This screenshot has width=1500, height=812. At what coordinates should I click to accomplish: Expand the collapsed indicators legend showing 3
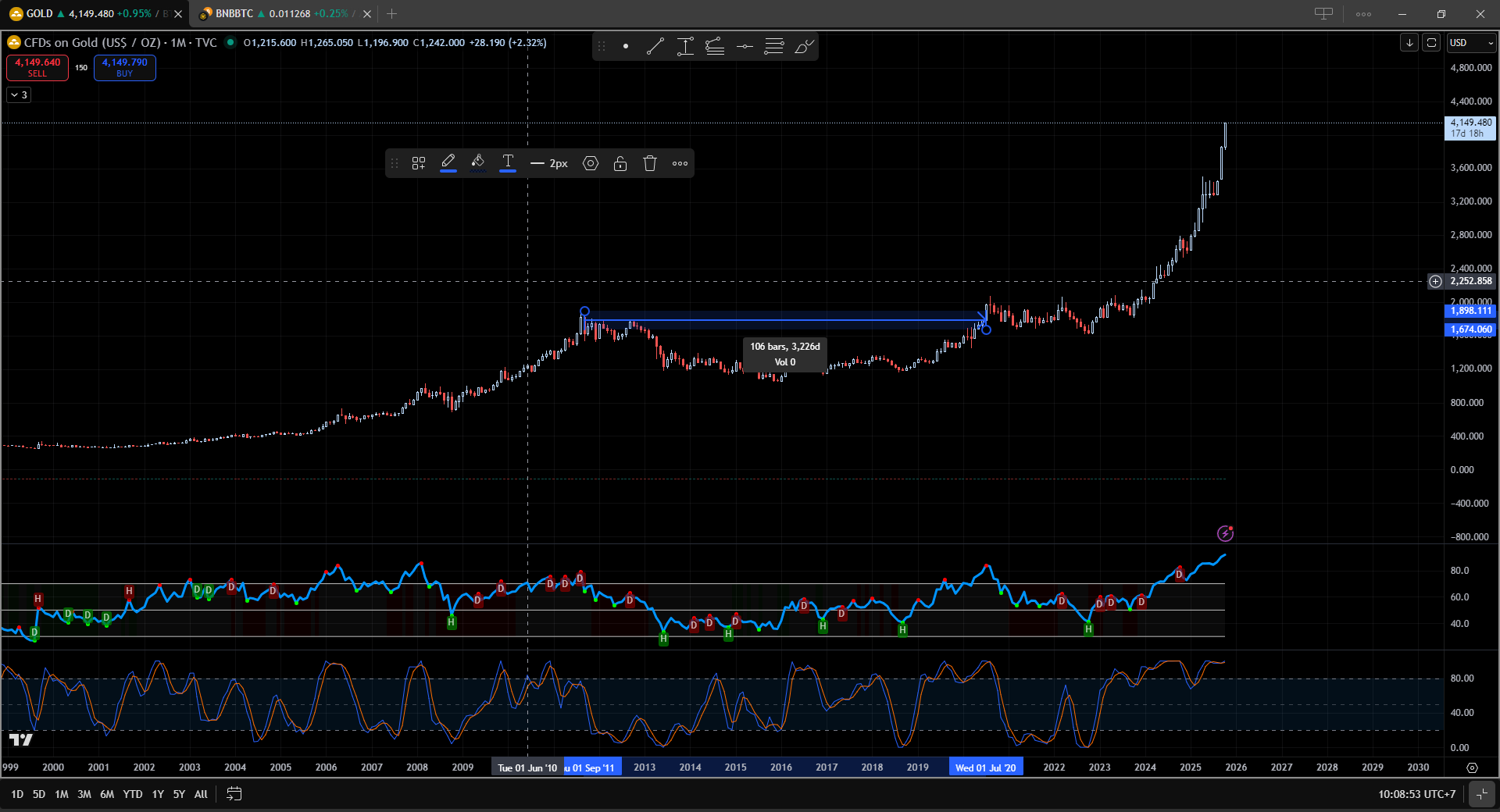(19, 94)
